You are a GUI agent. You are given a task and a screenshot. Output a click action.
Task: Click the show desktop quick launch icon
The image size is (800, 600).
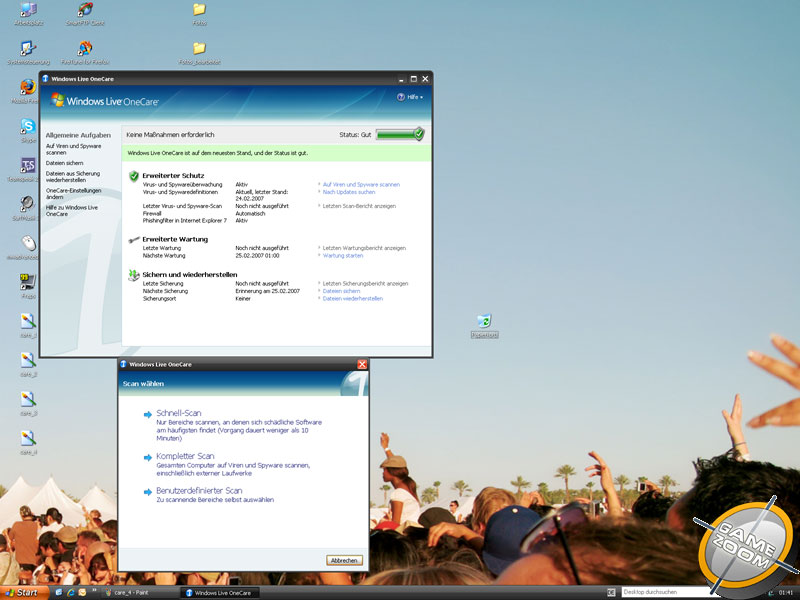59,592
